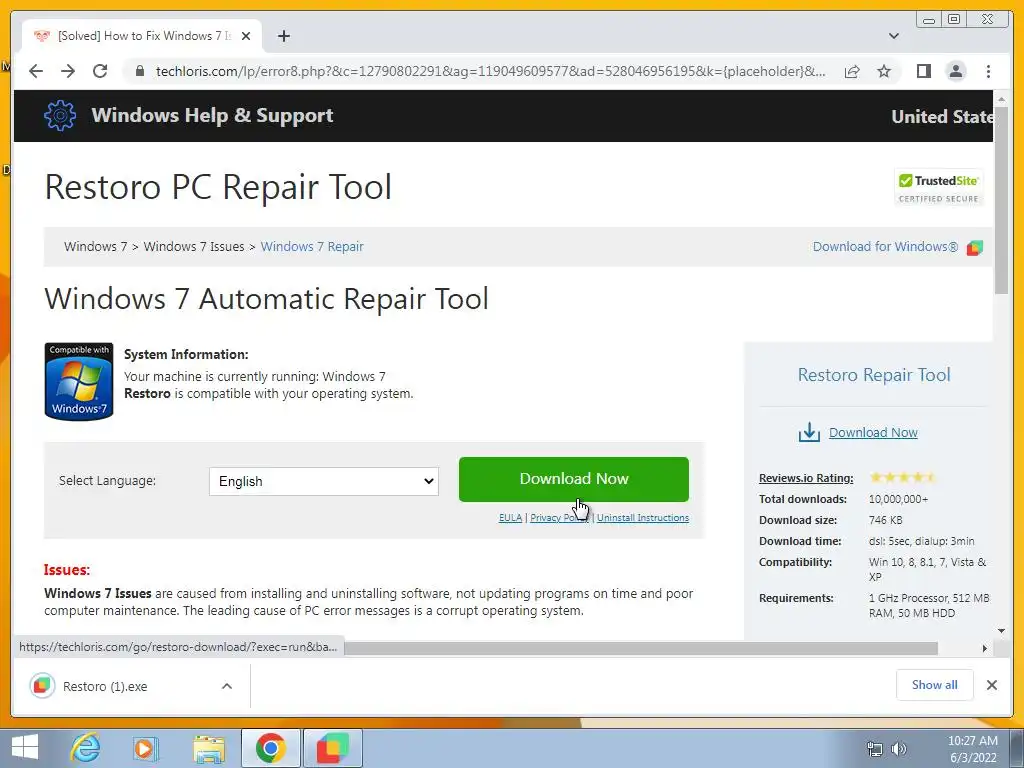Click the Restoro (1).exe download item
Screen dimensions: 1024x768
coord(131,686)
